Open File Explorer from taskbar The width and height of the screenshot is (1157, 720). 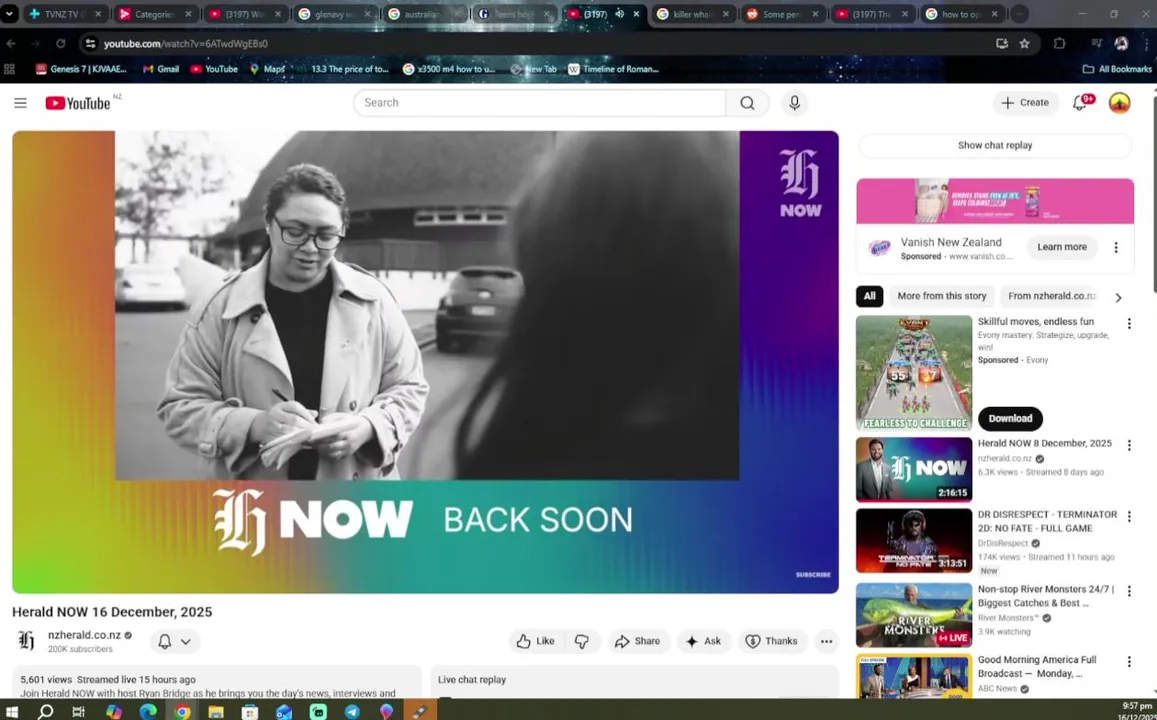(x=215, y=711)
